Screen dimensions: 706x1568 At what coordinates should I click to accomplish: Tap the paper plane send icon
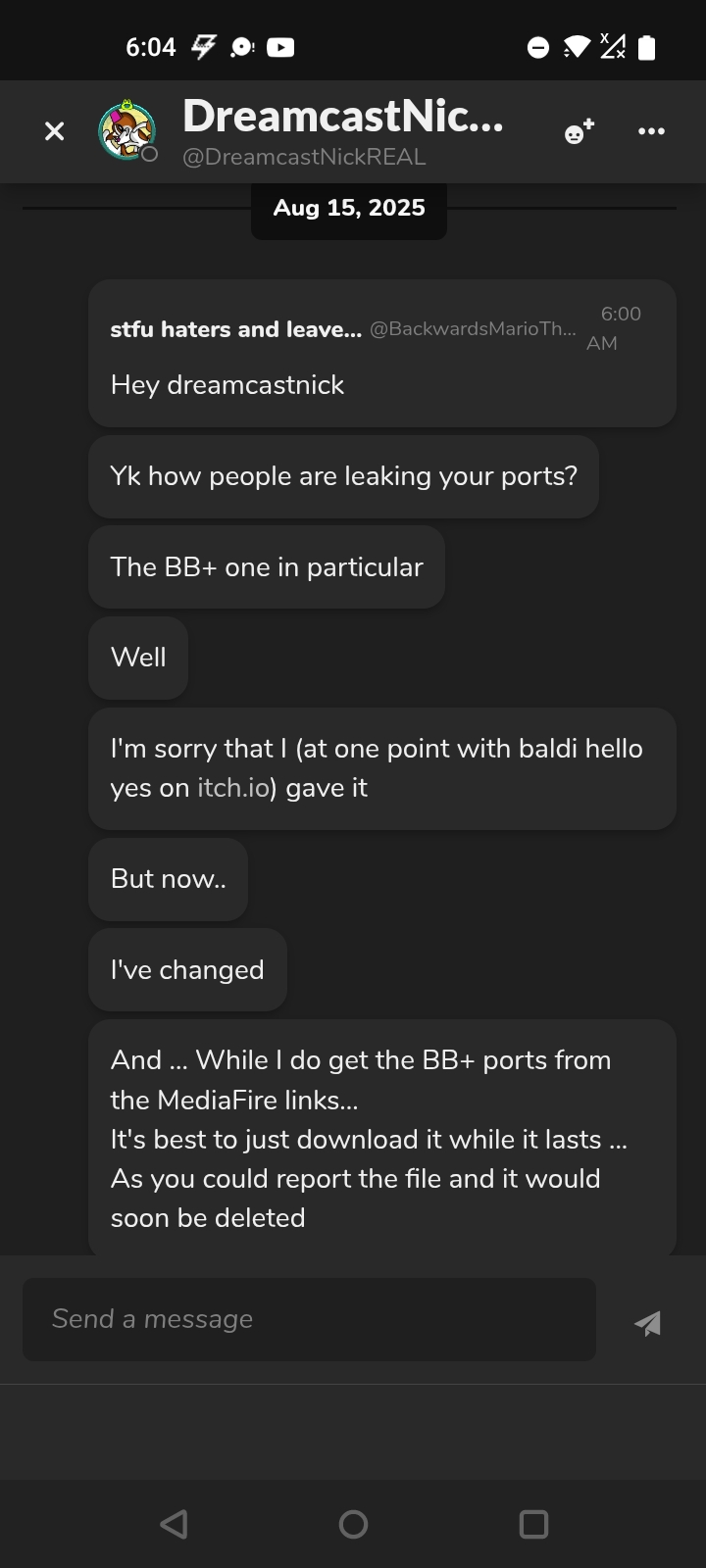(647, 1323)
